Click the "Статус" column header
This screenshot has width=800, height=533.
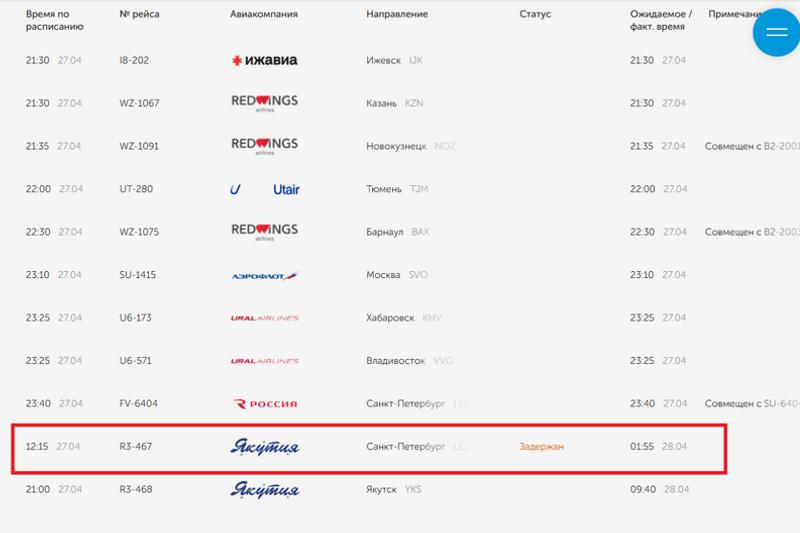[x=536, y=14]
